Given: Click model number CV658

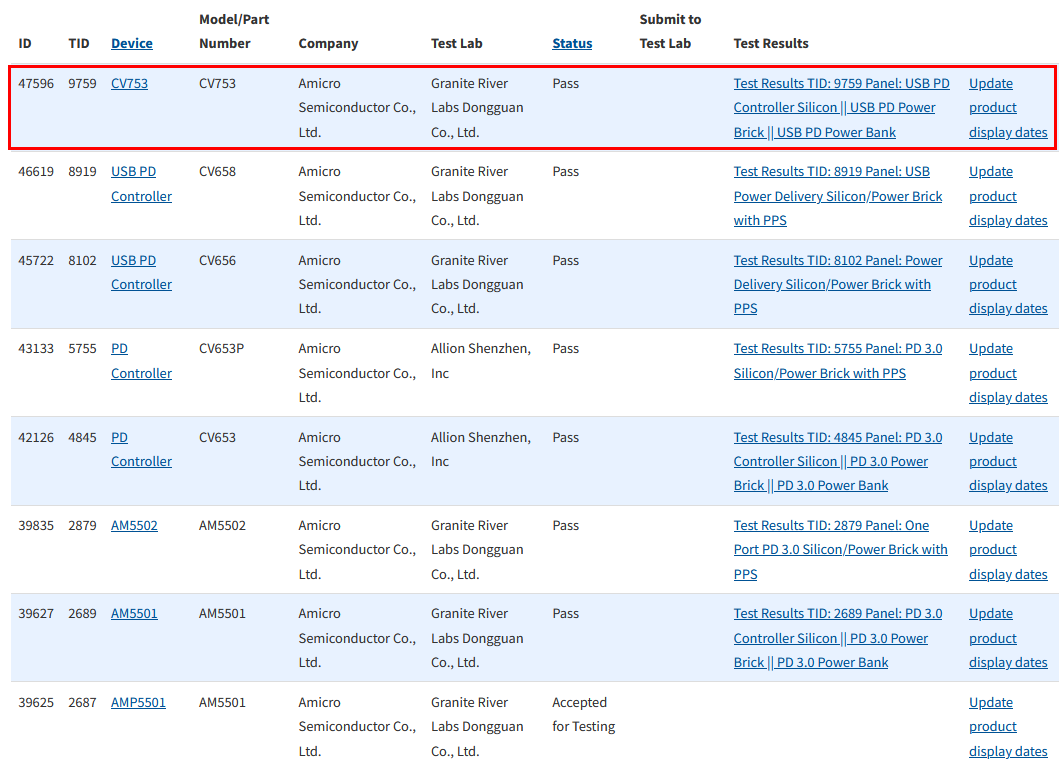Looking at the screenshot, I should pyautogui.click(x=217, y=172).
